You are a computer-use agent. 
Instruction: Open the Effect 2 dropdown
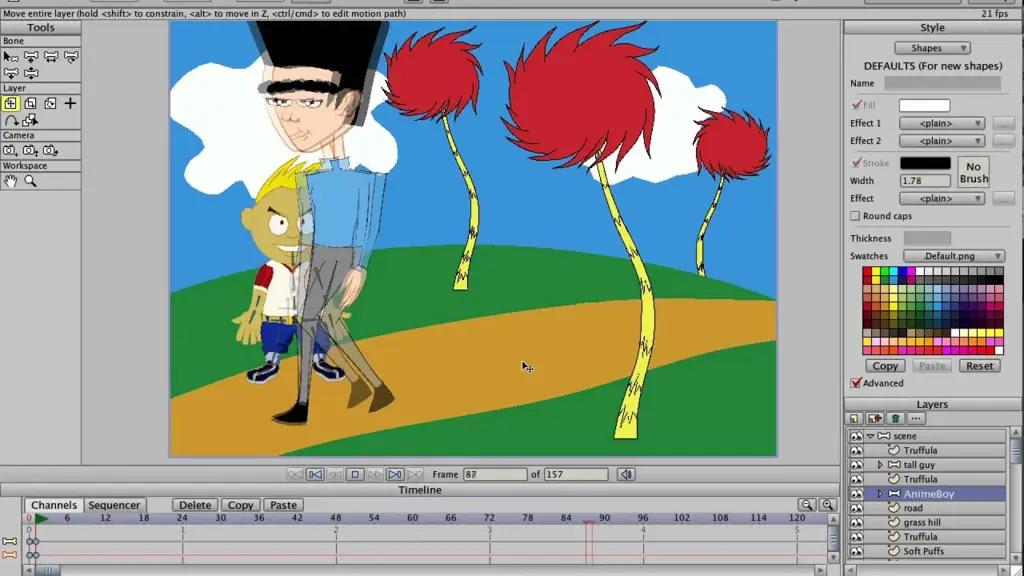point(942,141)
